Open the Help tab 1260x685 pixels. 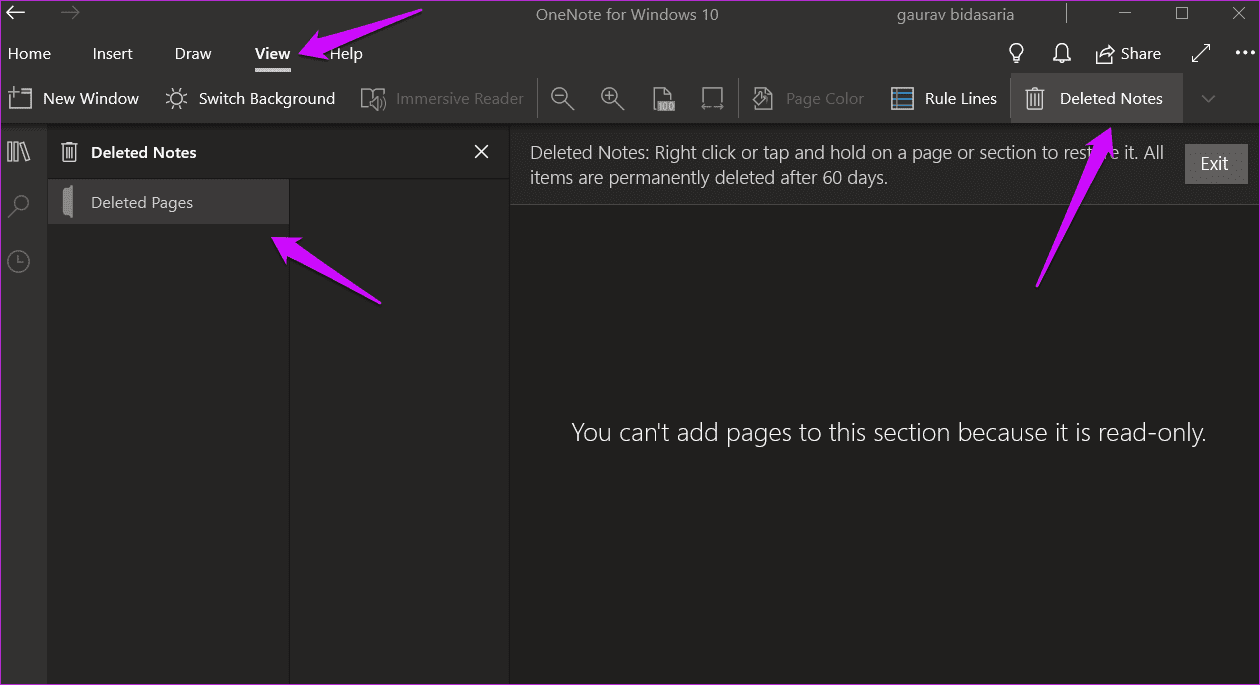point(346,54)
